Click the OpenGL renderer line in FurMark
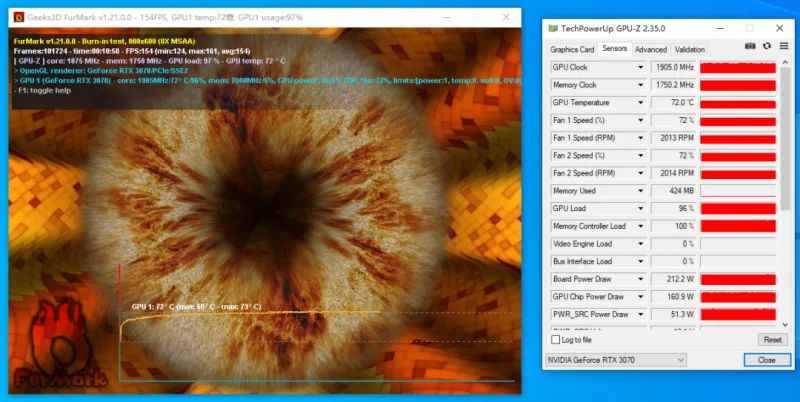The image size is (800, 402). 101,70
